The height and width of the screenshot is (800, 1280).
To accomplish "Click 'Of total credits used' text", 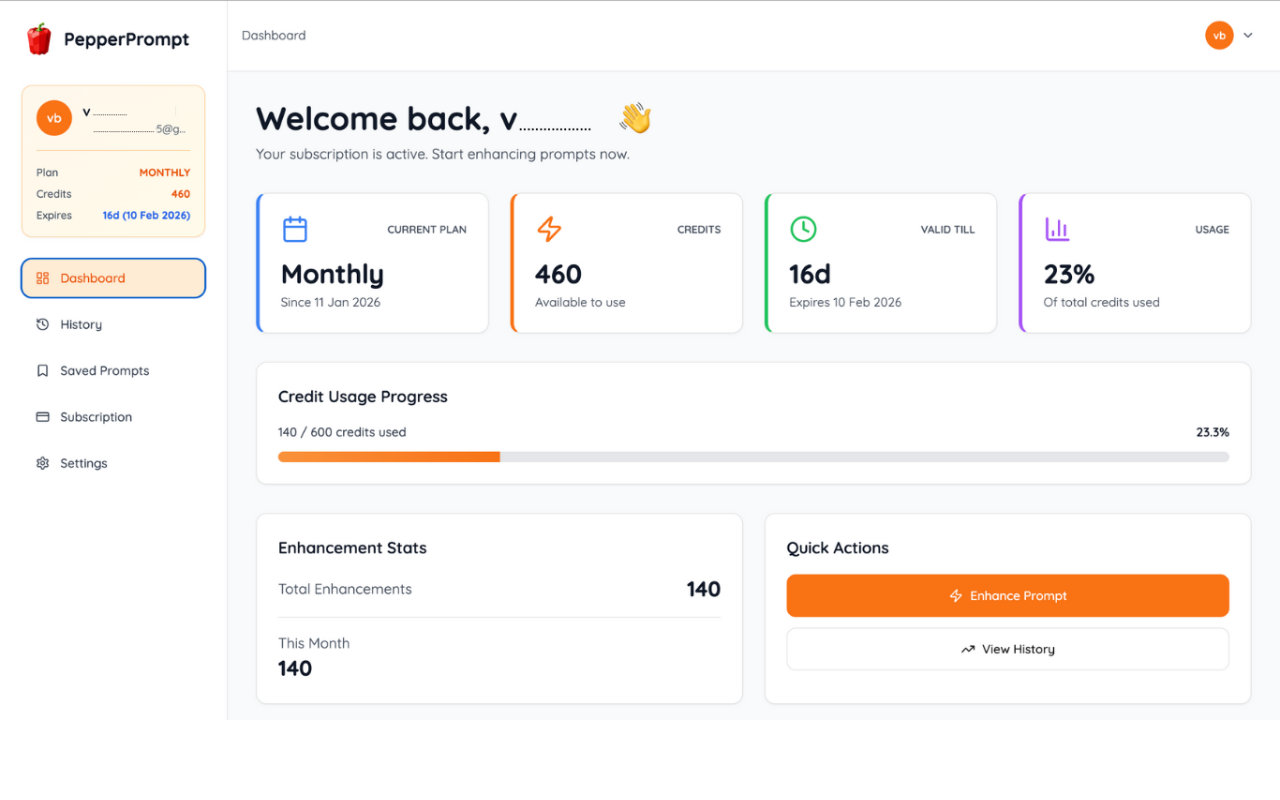I will pyautogui.click(x=1102, y=302).
